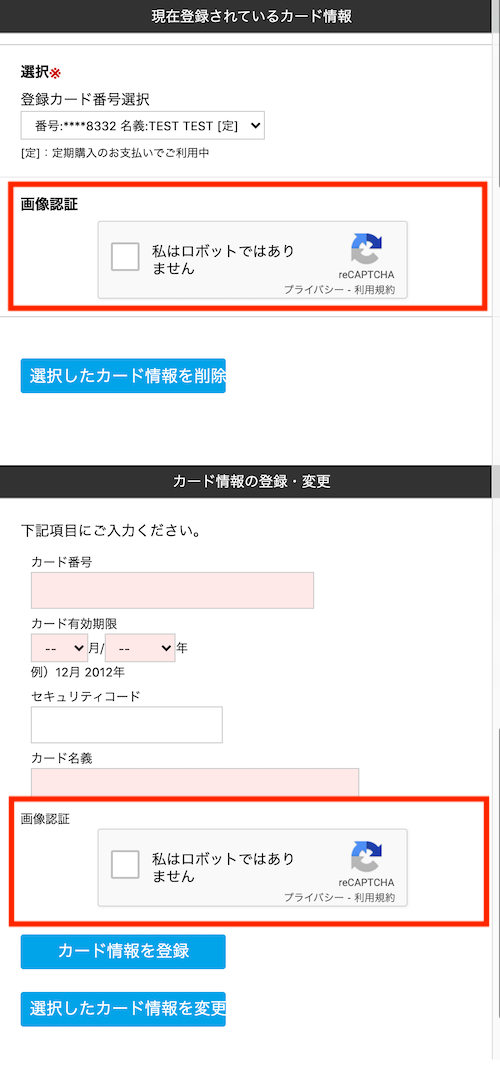Click the カード情報の登録・変更 header bar
The width and height of the screenshot is (500, 1075).
[246, 482]
